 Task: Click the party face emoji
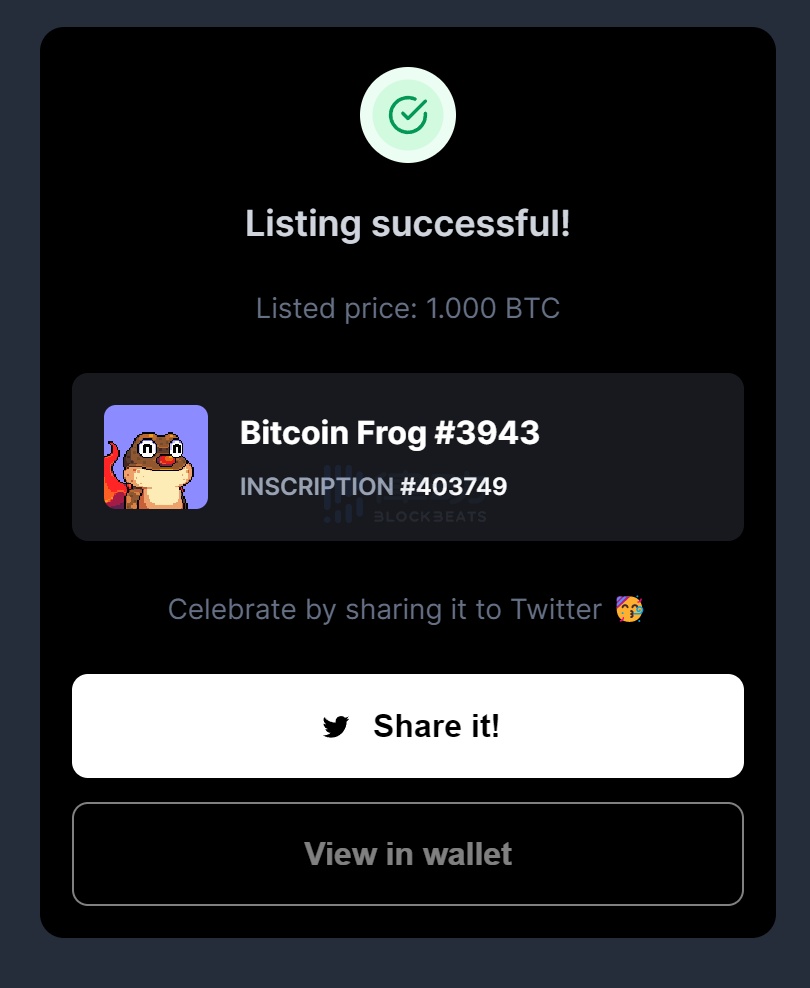(630, 609)
